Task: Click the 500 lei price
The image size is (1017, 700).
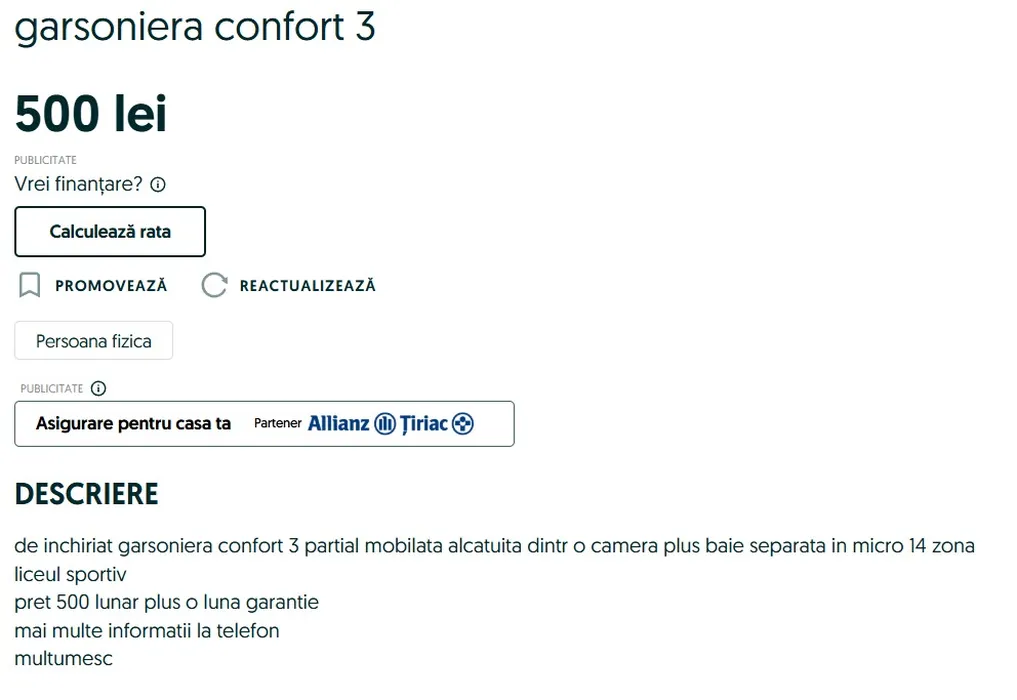Action: (91, 114)
